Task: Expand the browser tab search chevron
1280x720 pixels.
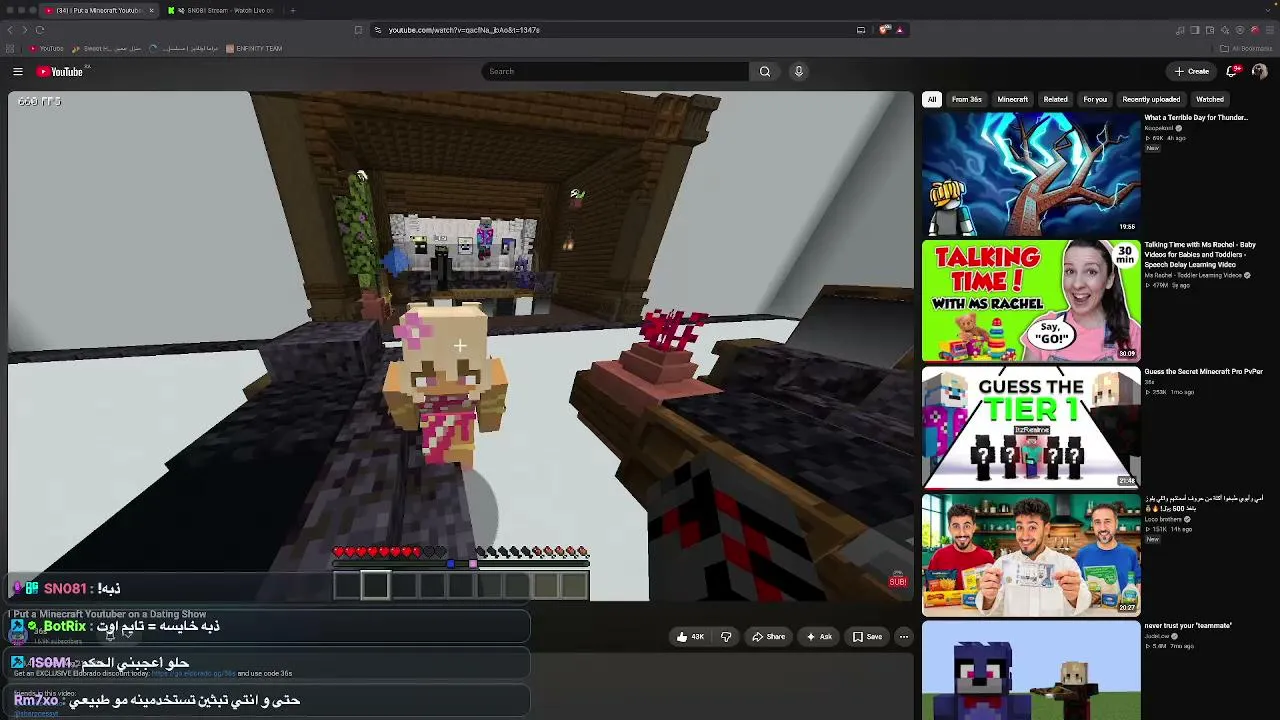Action: click(x=1269, y=10)
